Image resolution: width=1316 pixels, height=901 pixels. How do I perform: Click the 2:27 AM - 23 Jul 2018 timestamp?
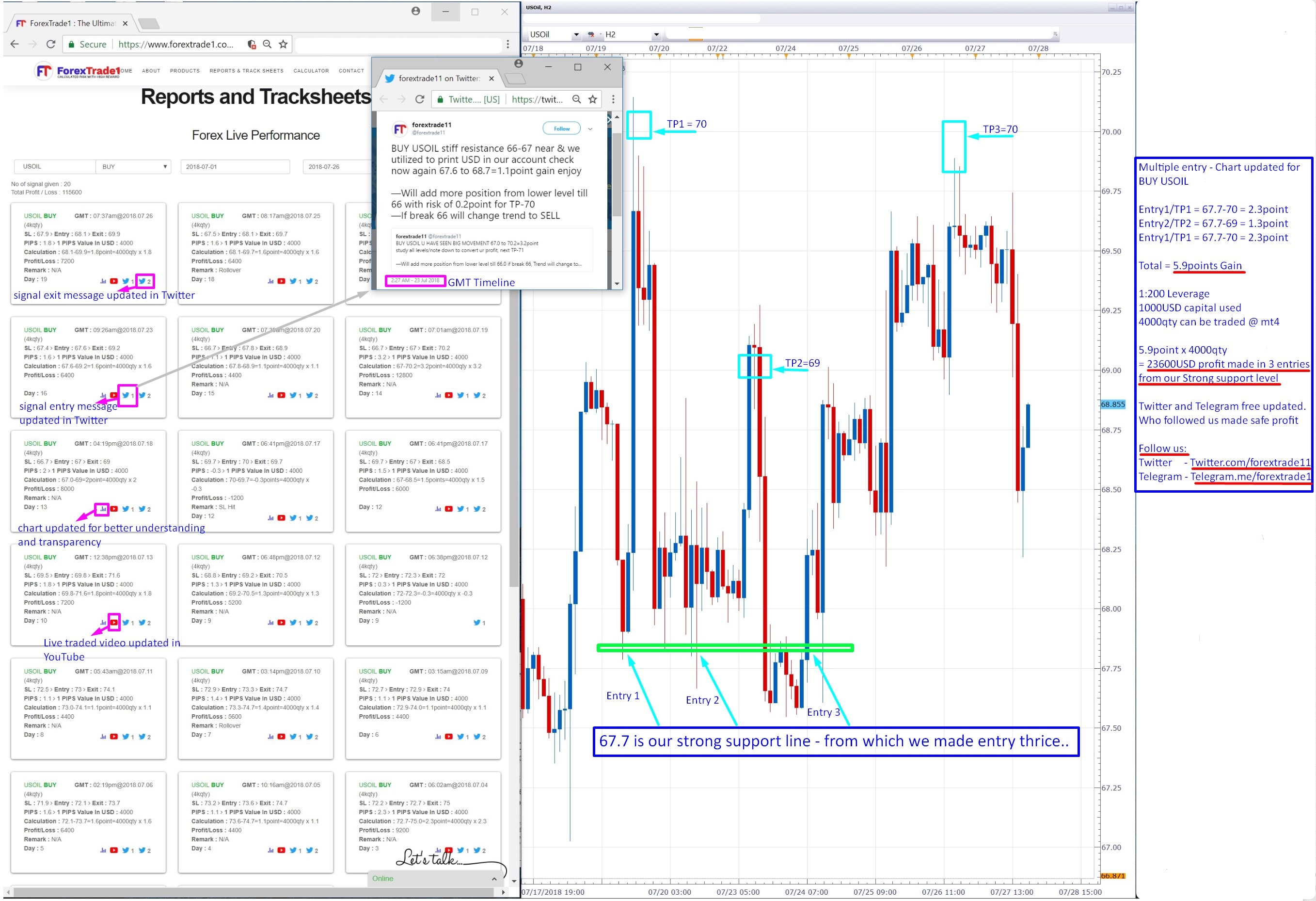click(415, 280)
